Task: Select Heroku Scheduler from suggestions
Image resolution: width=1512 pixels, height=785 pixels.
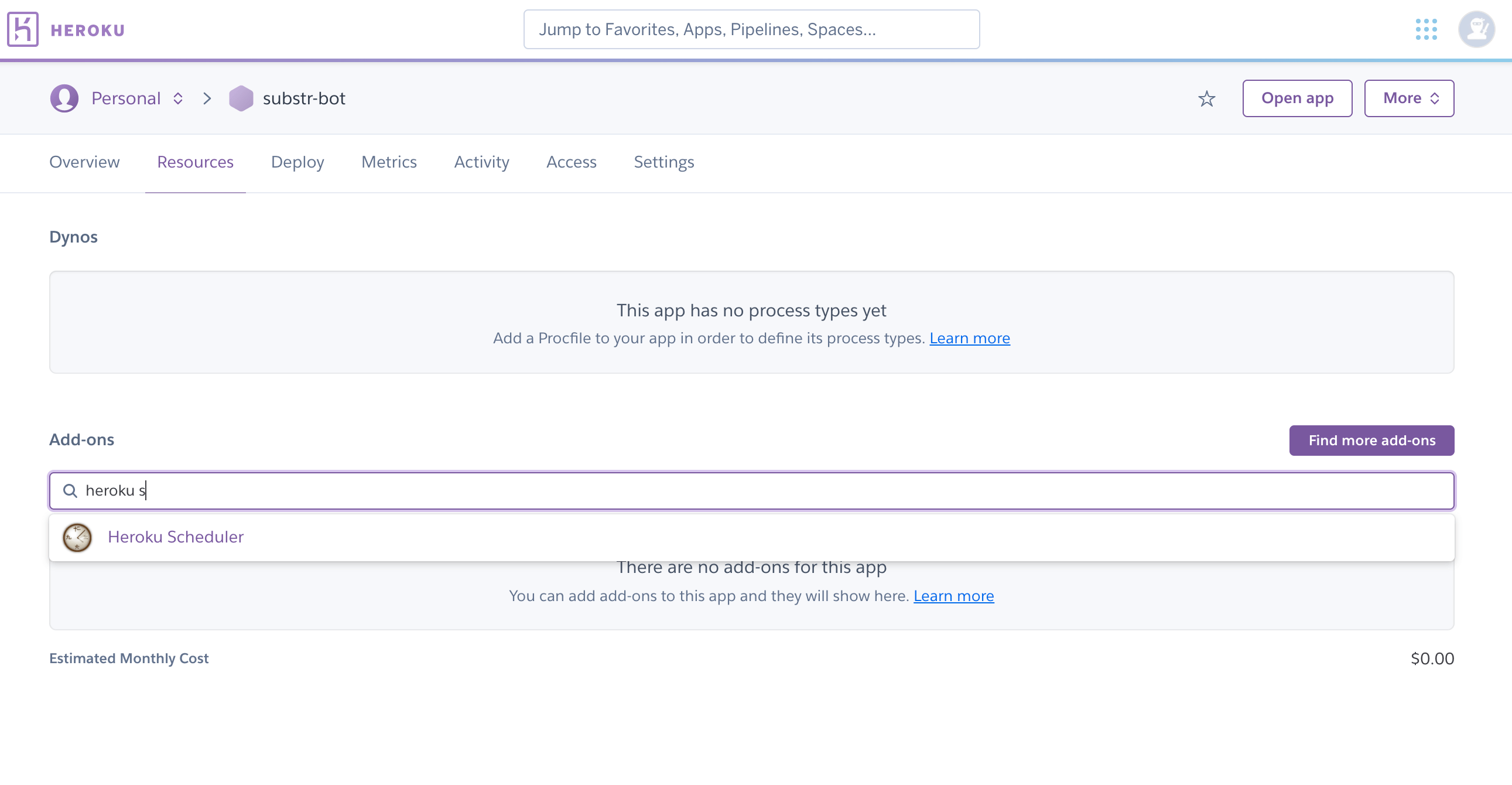Action: (751, 537)
